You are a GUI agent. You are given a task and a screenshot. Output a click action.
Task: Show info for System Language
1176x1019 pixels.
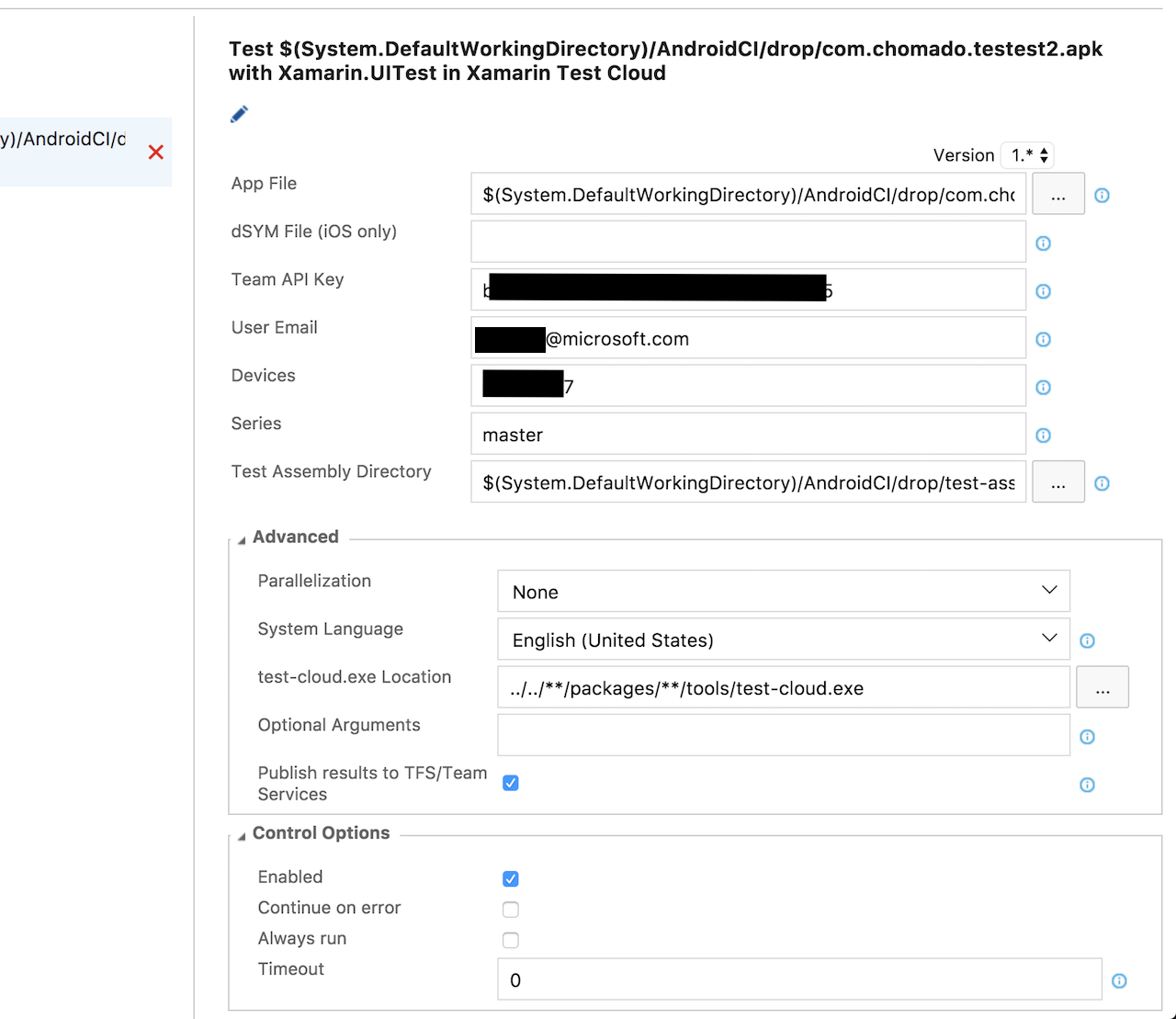coord(1087,640)
